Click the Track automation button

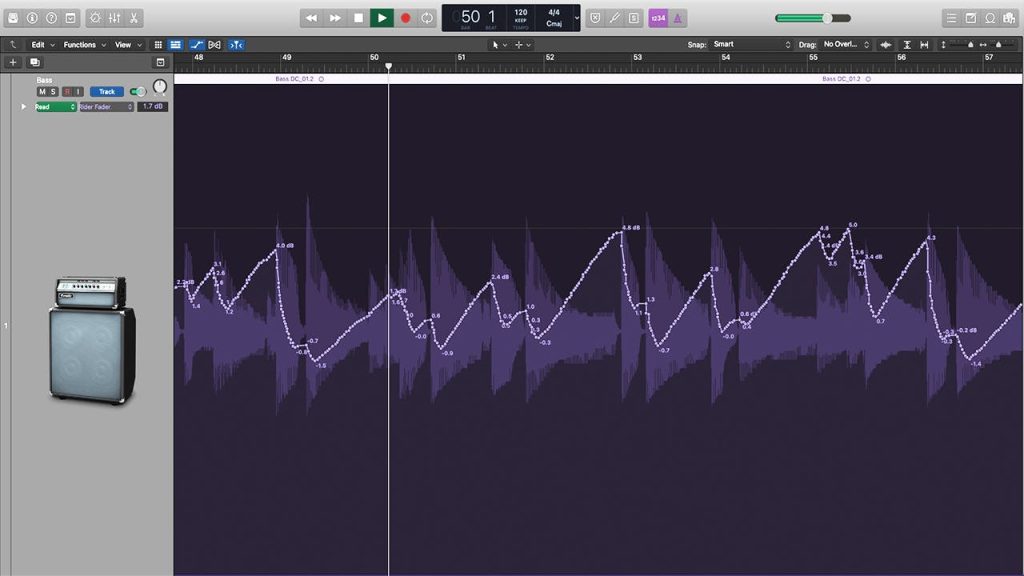[106, 92]
